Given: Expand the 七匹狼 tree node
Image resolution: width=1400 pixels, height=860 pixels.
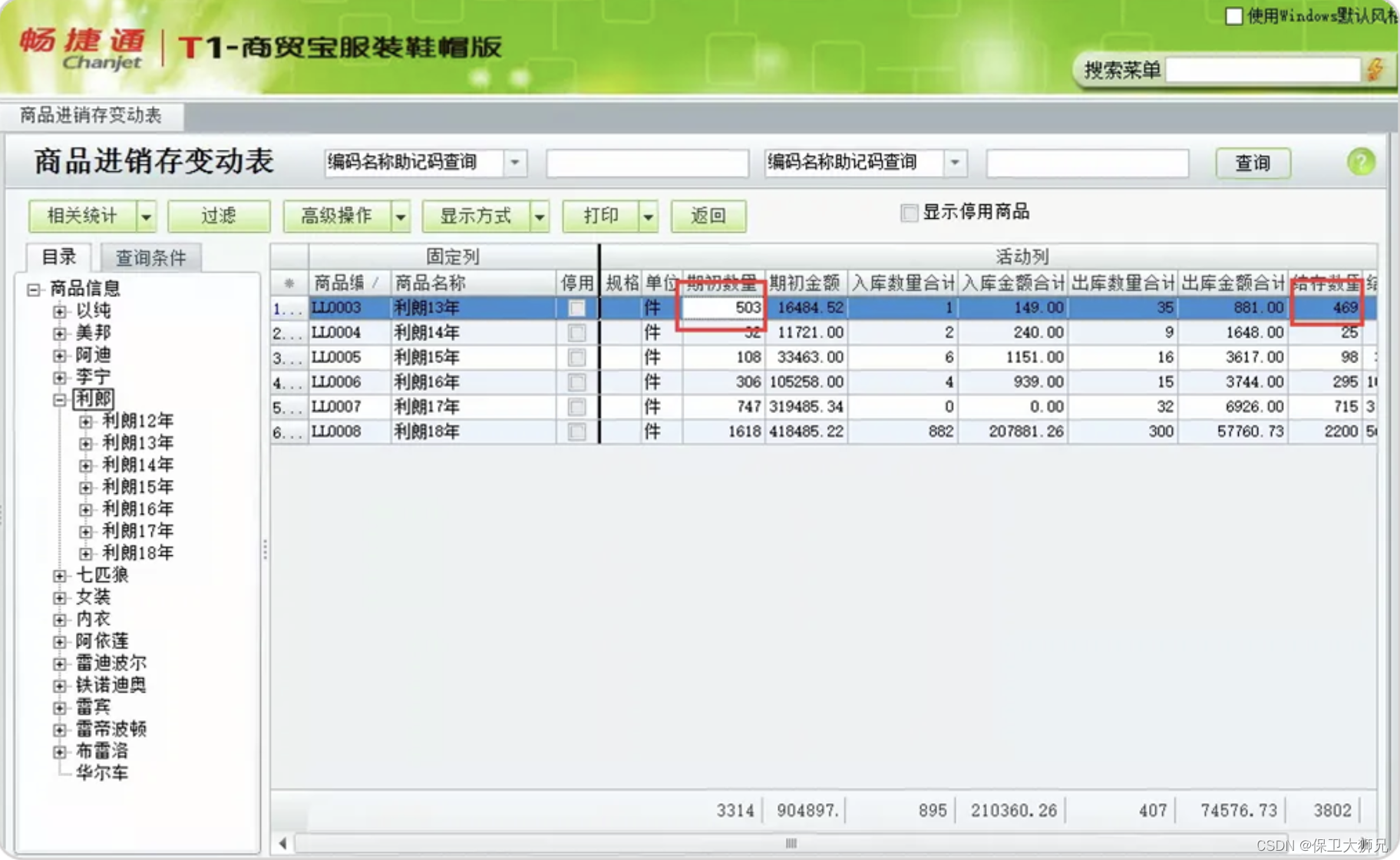Looking at the screenshot, I should coord(59,575).
